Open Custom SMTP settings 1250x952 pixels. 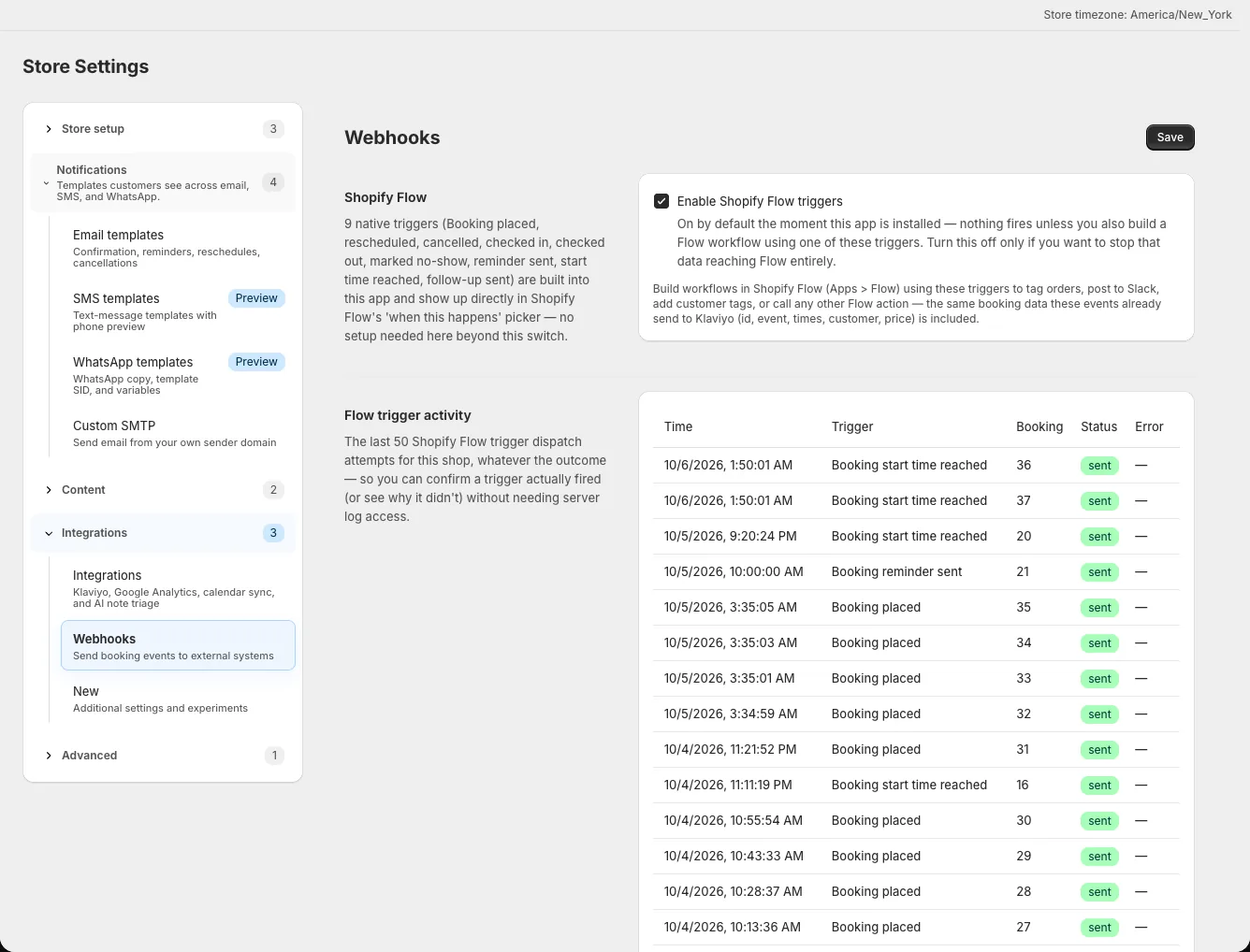(178, 433)
